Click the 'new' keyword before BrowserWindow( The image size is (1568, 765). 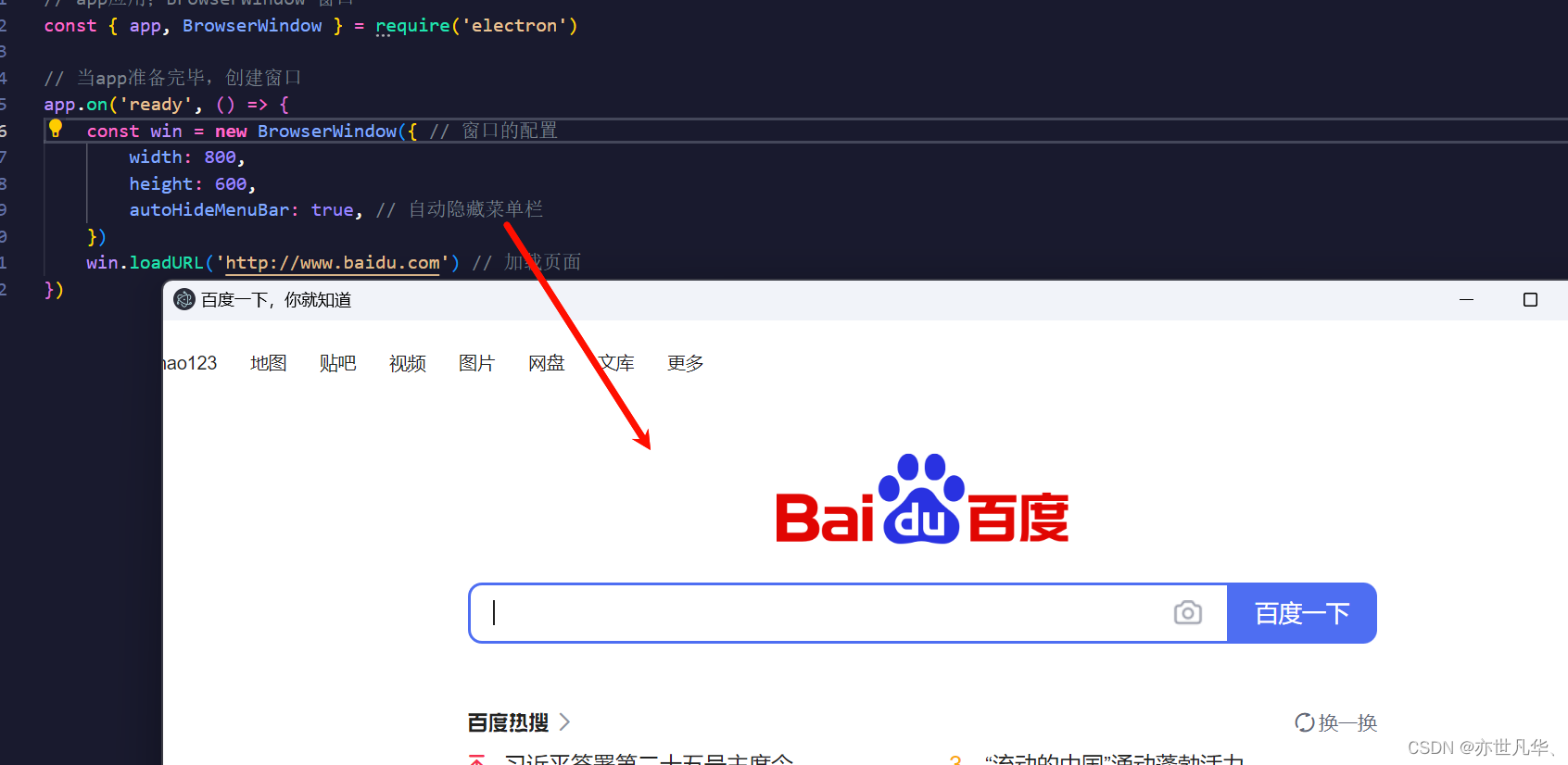(231, 132)
